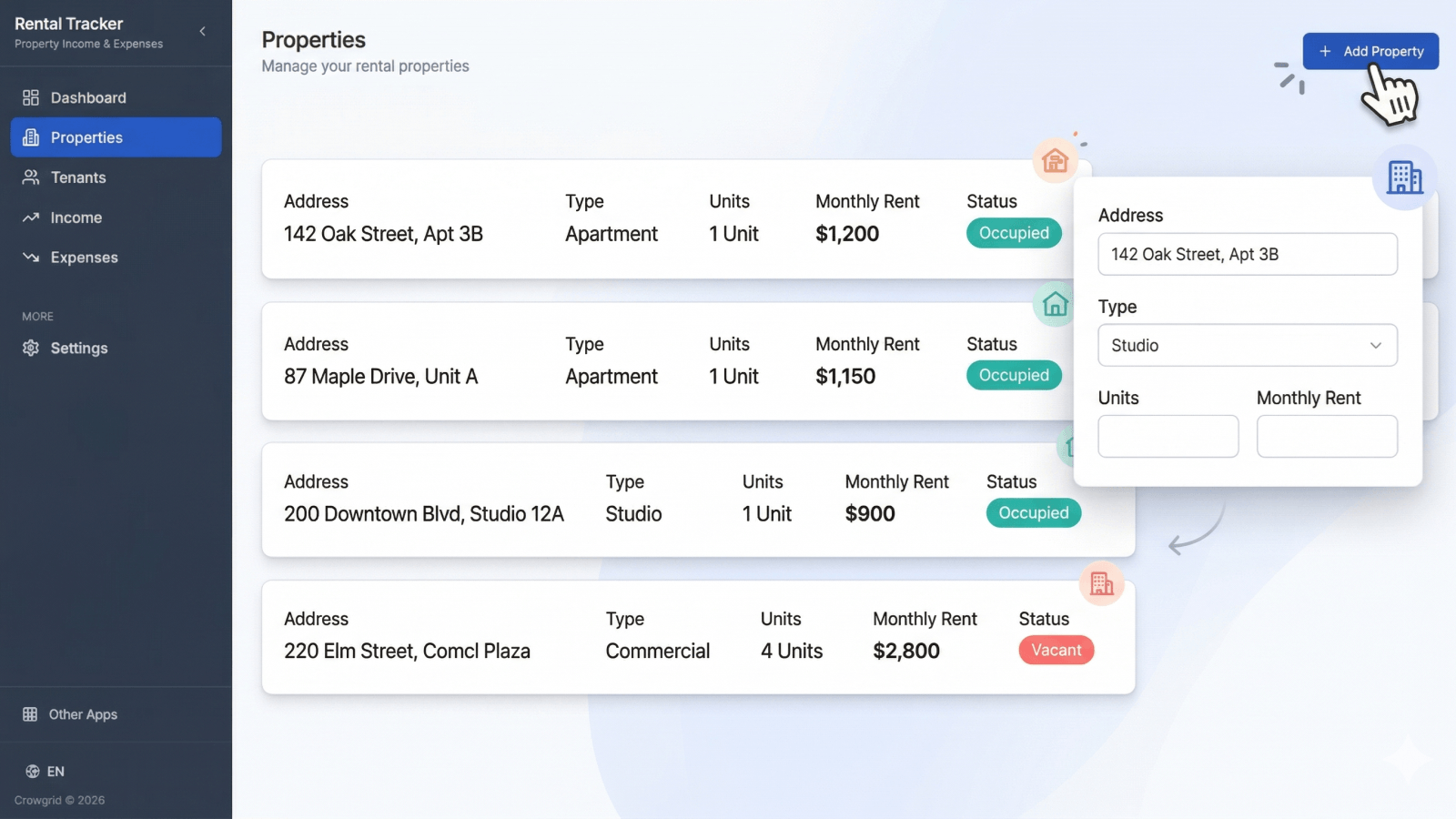Click the Rental Tracker app title
The height and width of the screenshot is (819, 1456).
(68, 24)
